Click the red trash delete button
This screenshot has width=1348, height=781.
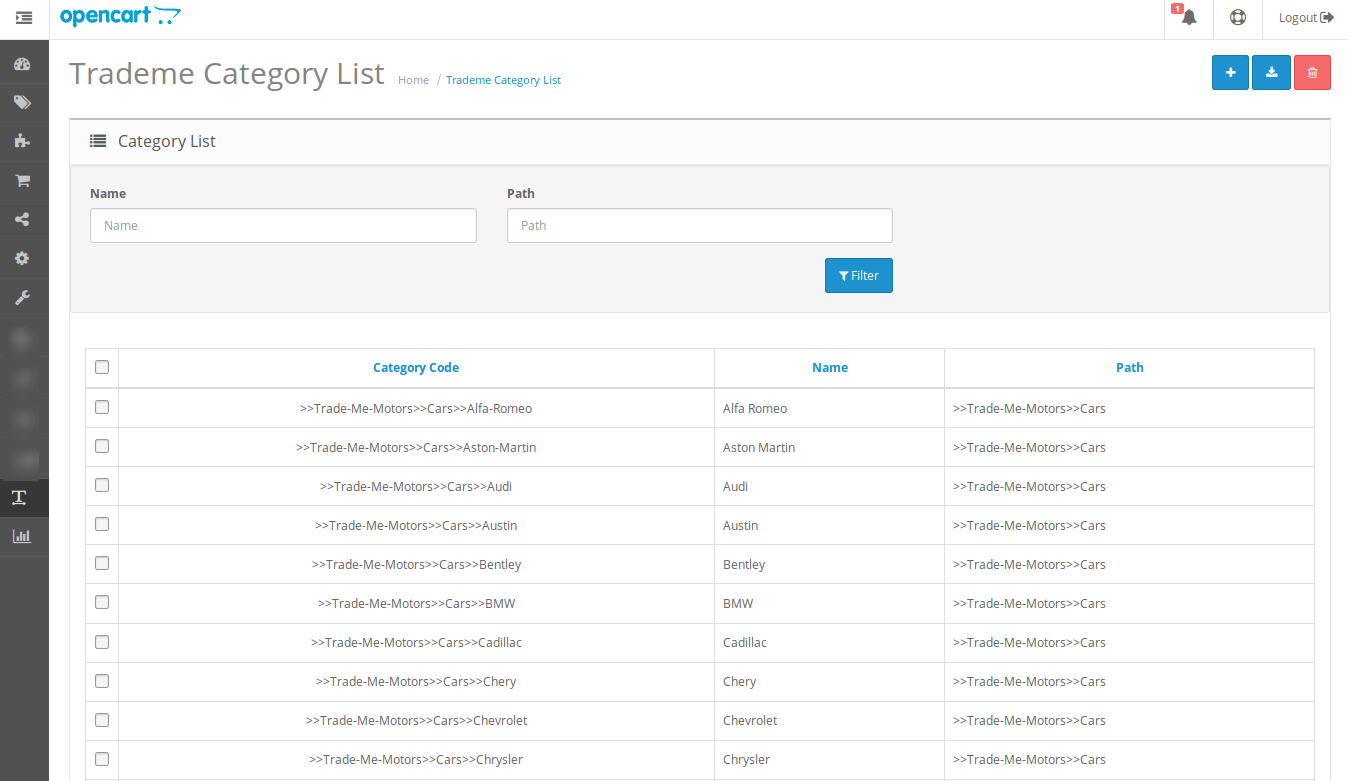(x=1312, y=72)
